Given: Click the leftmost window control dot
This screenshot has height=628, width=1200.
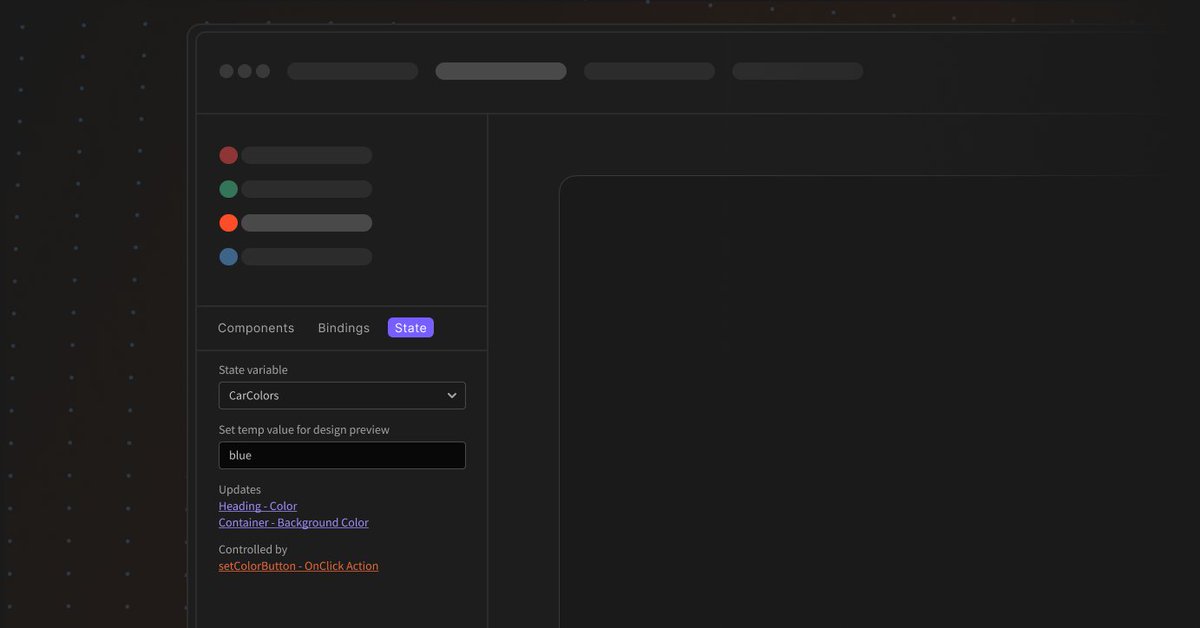Looking at the screenshot, I should point(224,70).
